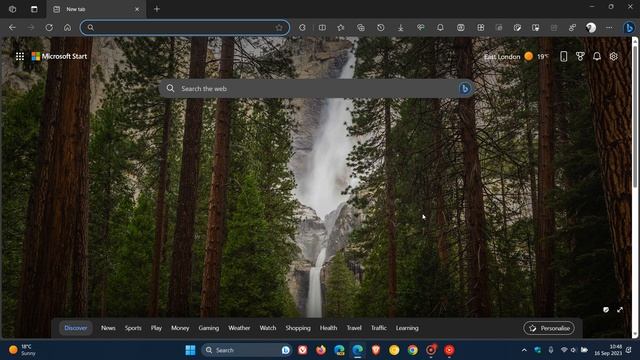Go back using the browser back arrow

pos(12,28)
